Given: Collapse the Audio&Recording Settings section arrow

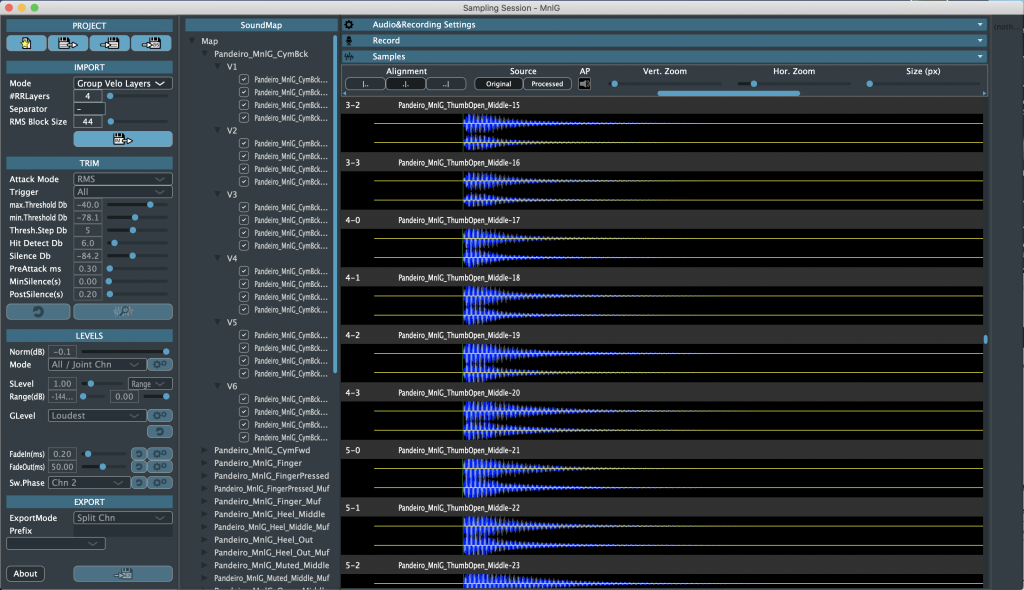Looking at the screenshot, I should pyautogui.click(x=980, y=25).
